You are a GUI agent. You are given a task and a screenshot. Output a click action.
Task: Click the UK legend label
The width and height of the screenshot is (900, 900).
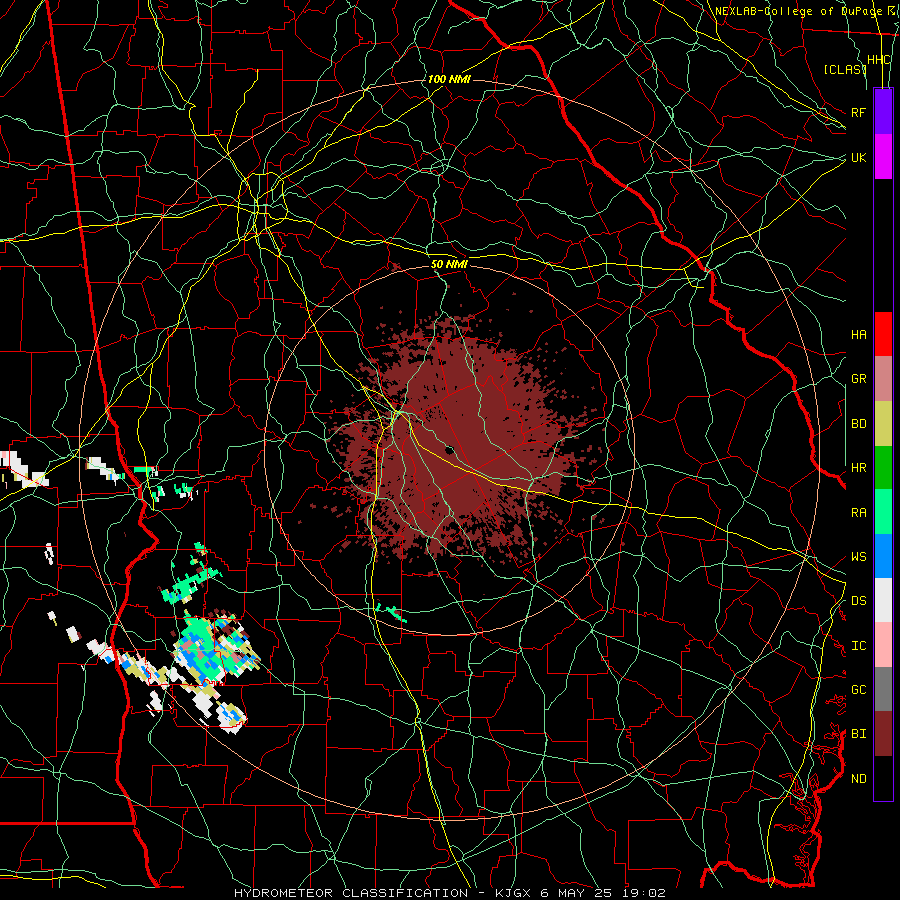coord(858,157)
